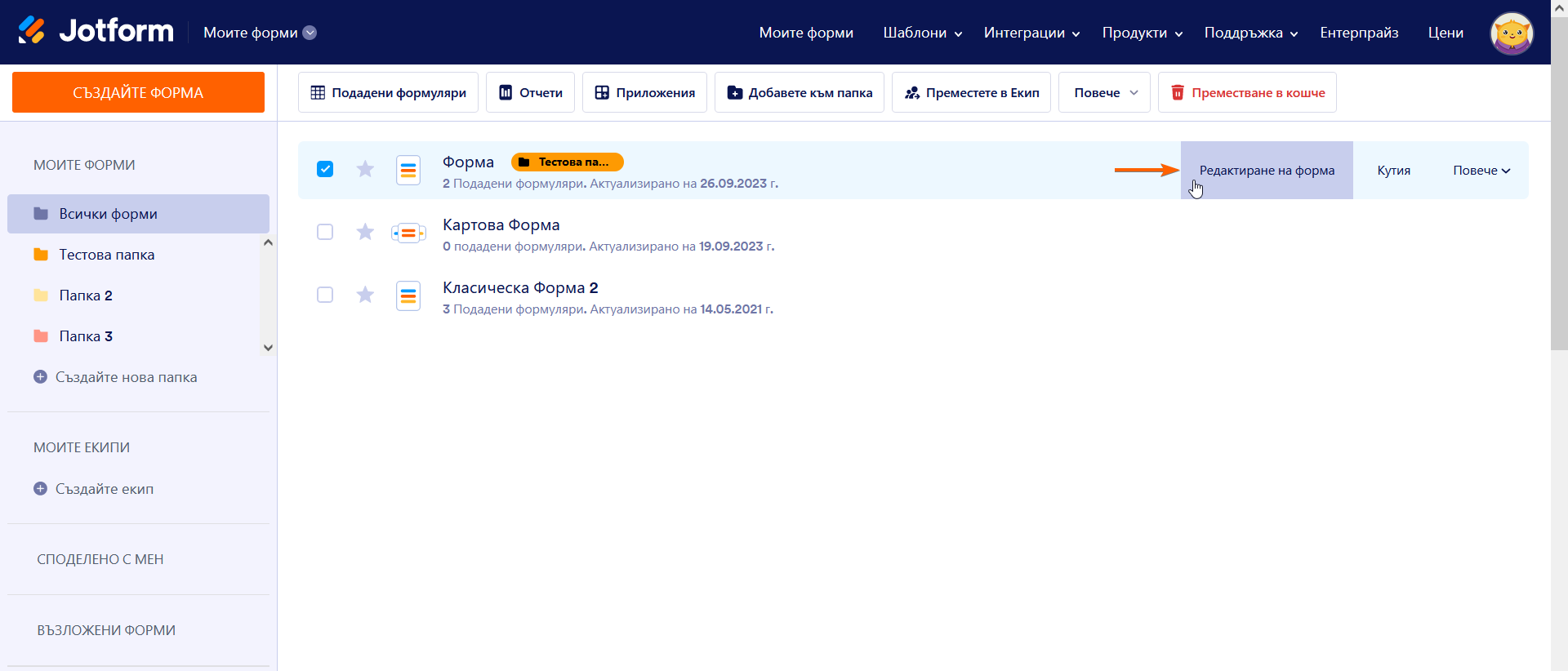Click the Приложения button
This screenshot has height=671, width=1568.
point(644,92)
